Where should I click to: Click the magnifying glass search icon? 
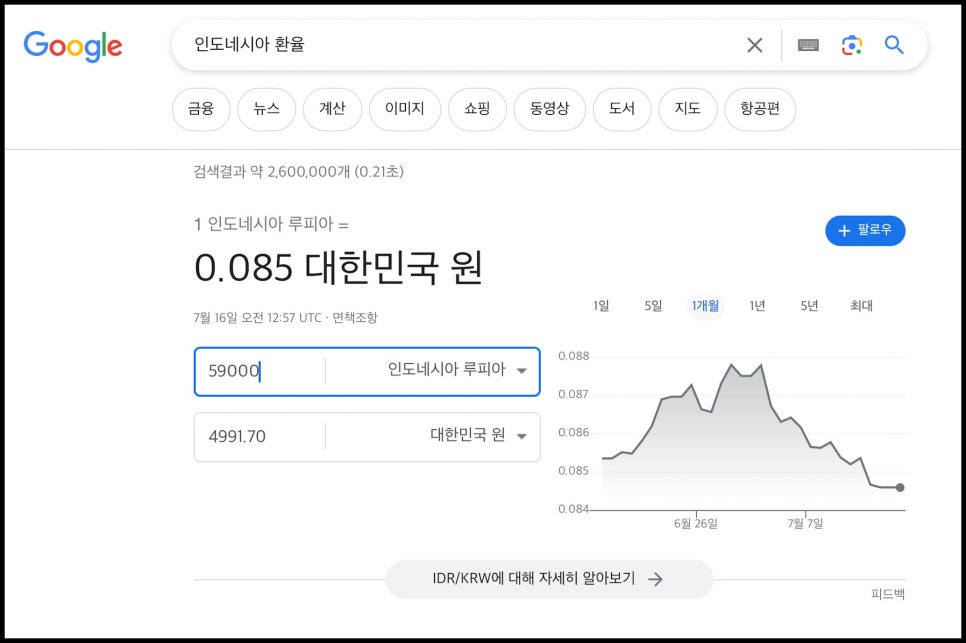(894, 45)
